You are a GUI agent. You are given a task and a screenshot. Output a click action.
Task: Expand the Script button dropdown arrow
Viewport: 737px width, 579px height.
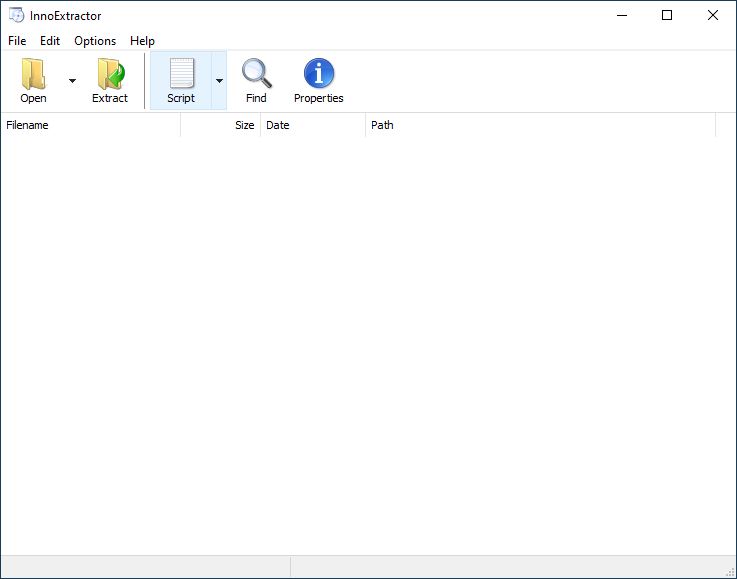click(x=219, y=81)
